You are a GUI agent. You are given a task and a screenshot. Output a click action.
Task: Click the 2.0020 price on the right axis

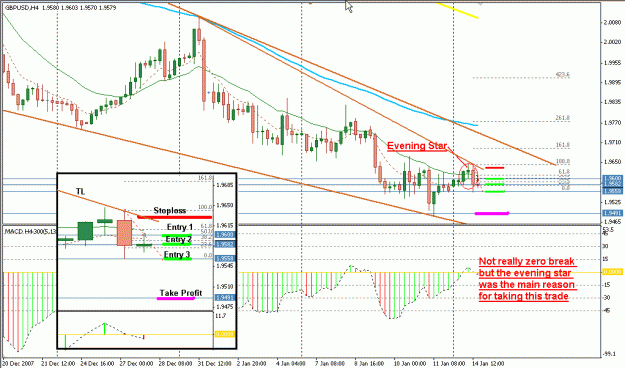[x=612, y=42]
